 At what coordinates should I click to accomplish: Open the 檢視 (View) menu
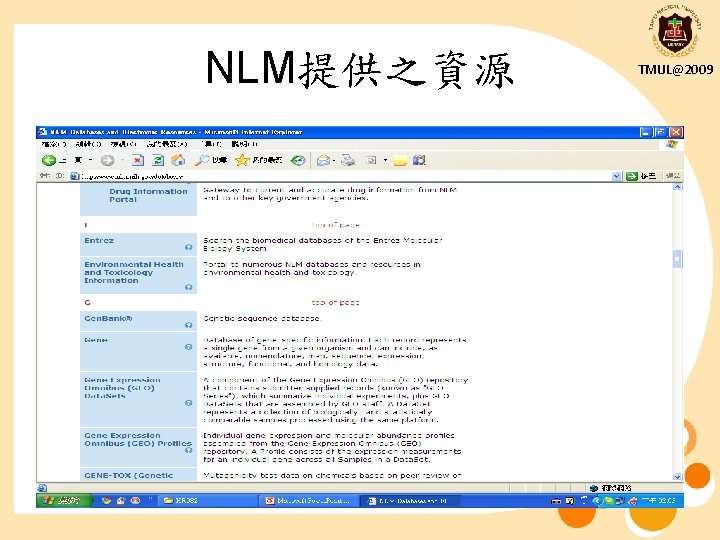tap(123, 144)
